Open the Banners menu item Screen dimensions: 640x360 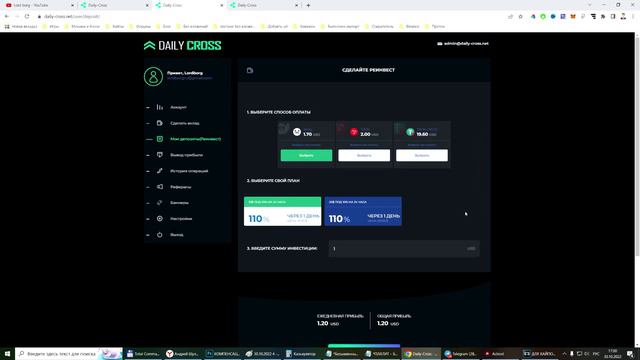179,203
